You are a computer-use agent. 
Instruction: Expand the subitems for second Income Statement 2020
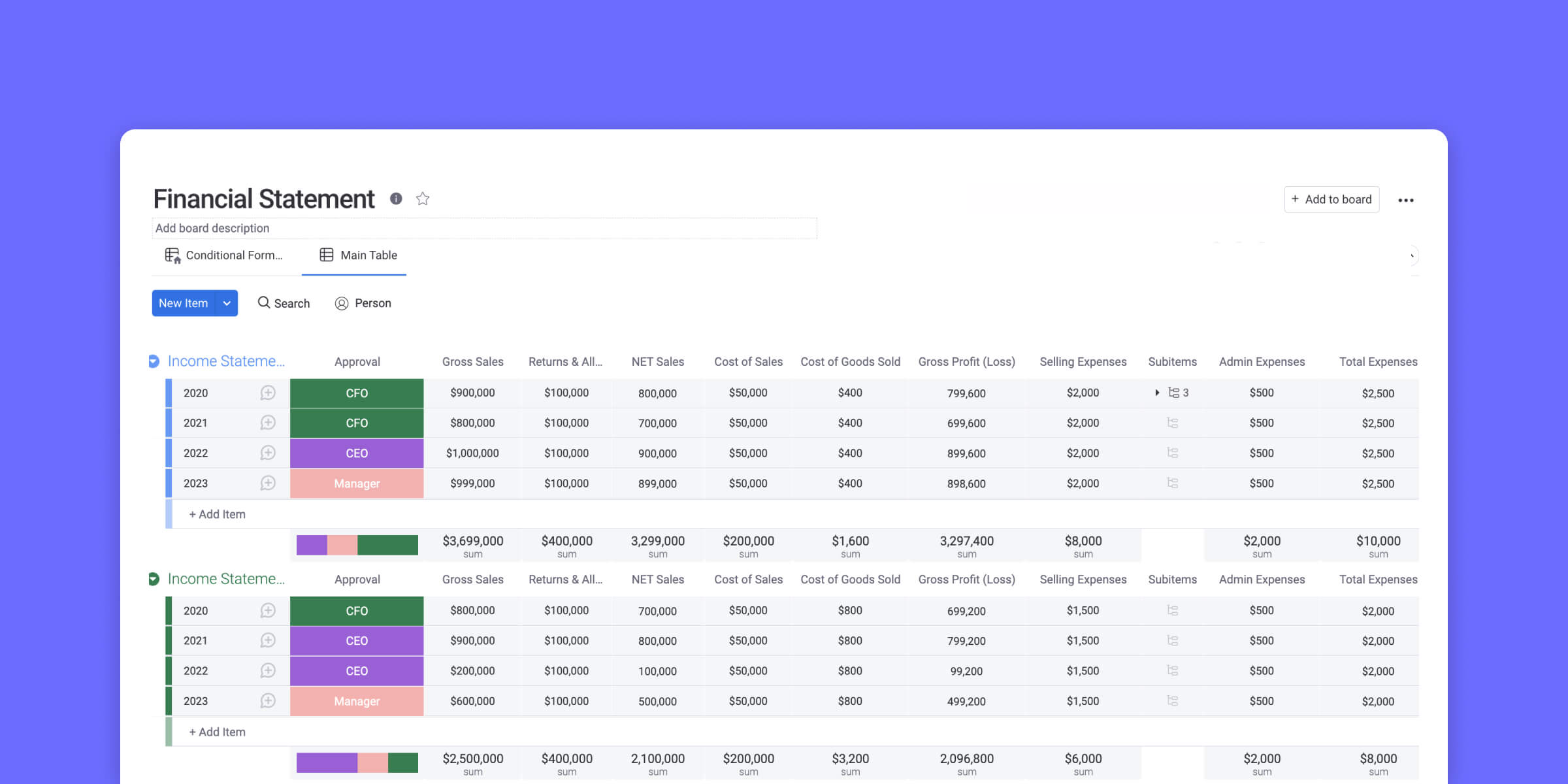tap(1172, 610)
